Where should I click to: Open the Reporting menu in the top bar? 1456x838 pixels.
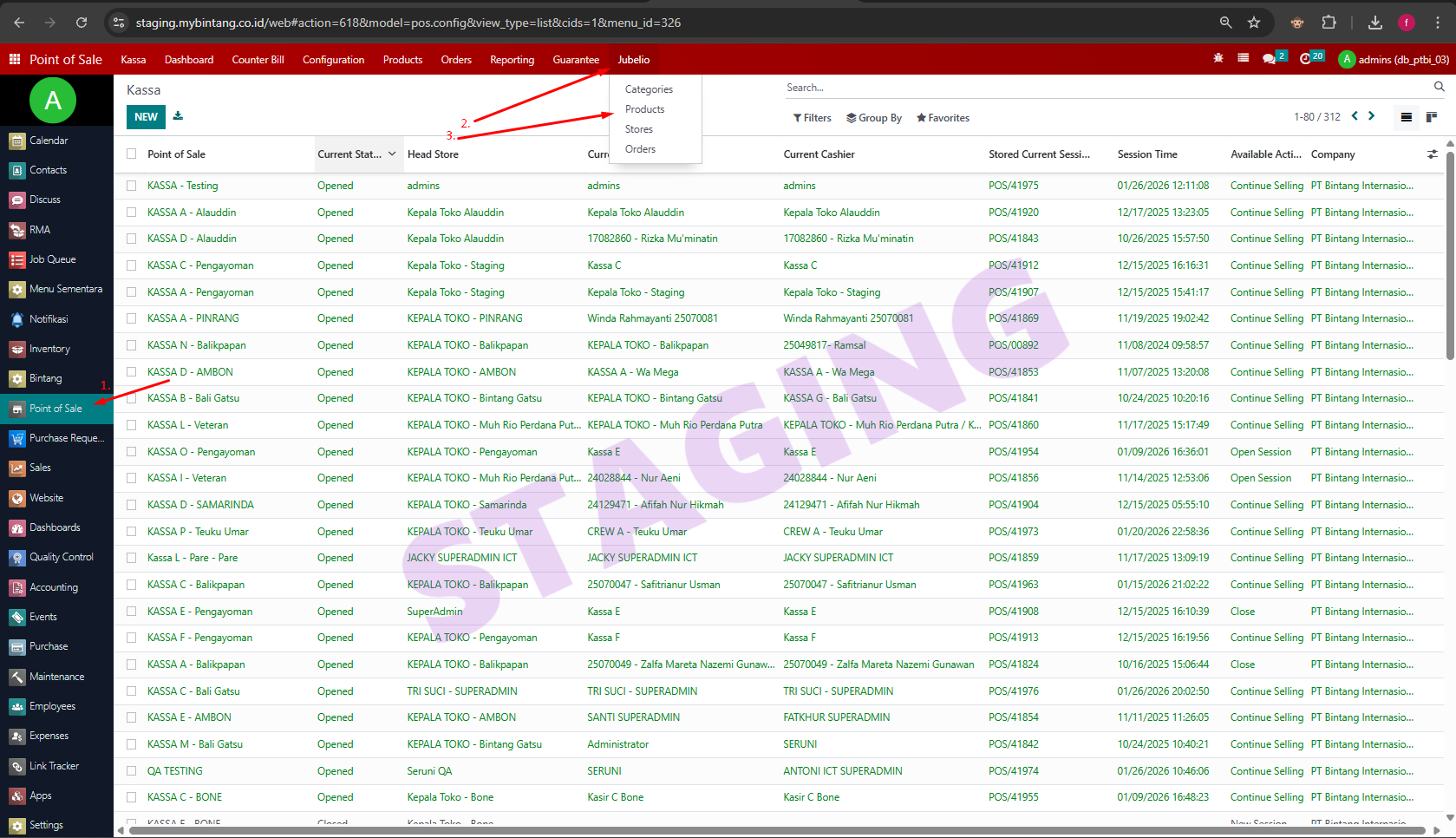coord(512,60)
